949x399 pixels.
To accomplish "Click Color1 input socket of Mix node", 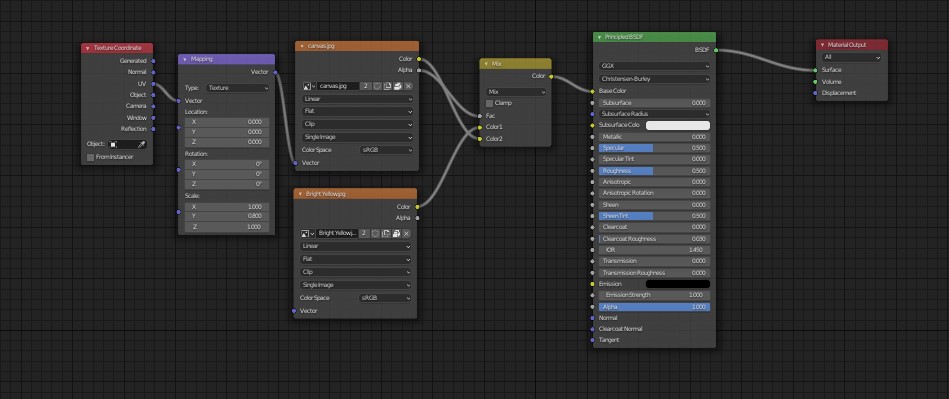I will pyautogui.click(x=480, y=127).
